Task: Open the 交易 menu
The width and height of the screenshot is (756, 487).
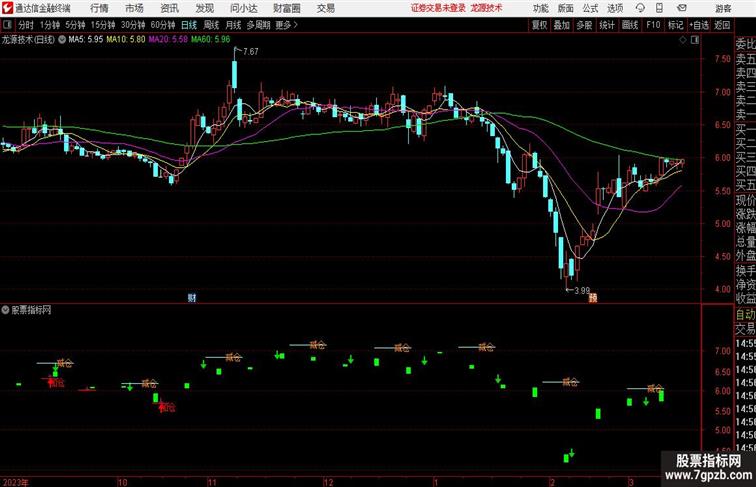Action: [326, 8]
